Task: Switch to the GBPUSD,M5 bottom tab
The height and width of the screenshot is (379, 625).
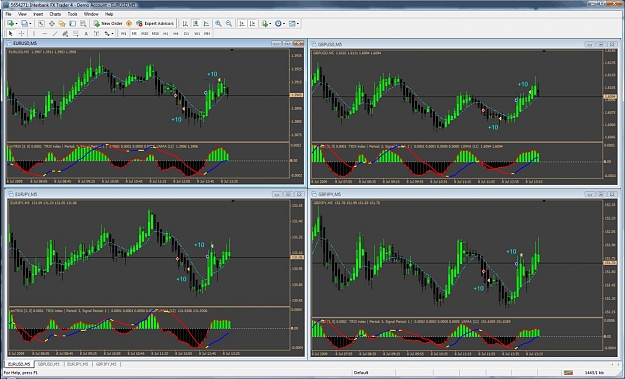Action: (x=49, y=364)
